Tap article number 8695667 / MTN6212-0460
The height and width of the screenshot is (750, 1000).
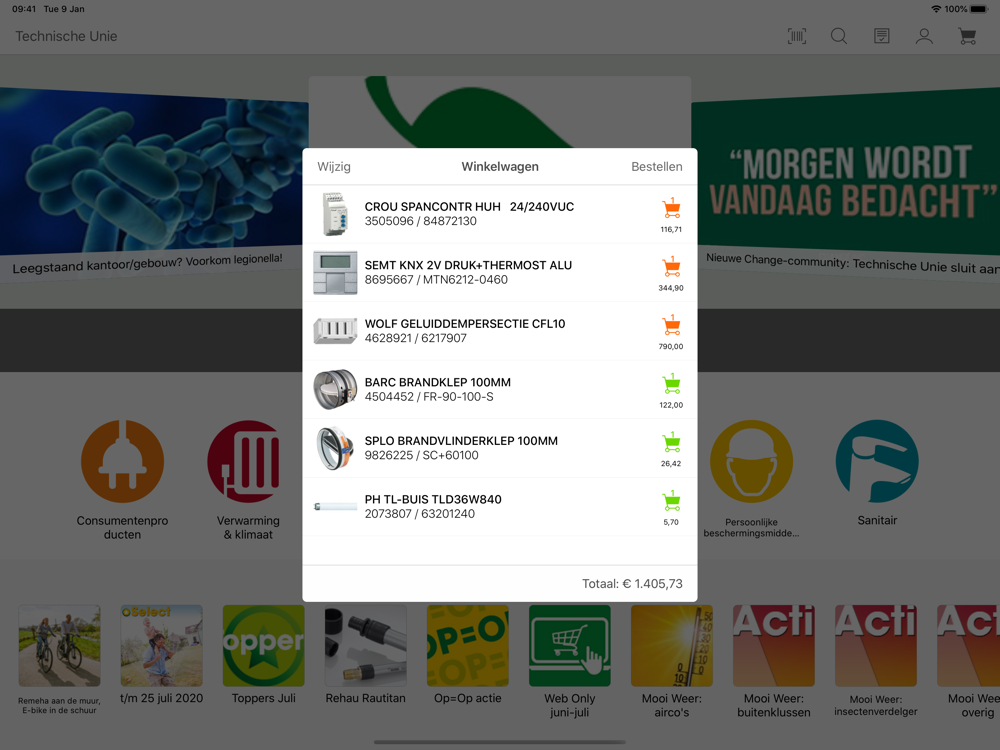pyautogui.click(x=436, y=280)
